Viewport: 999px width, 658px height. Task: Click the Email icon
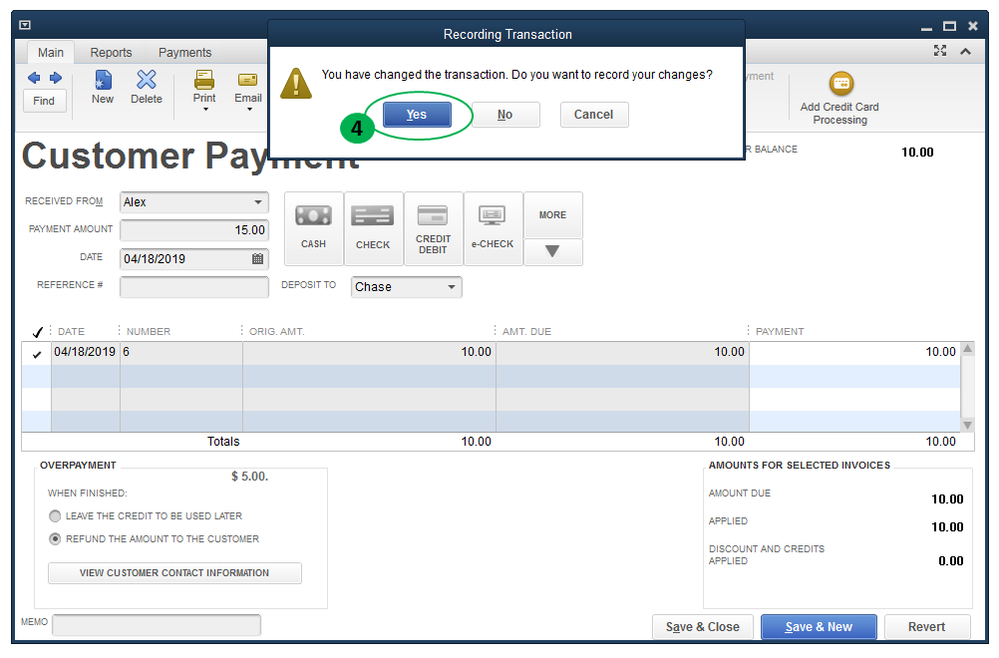point(247,80)
